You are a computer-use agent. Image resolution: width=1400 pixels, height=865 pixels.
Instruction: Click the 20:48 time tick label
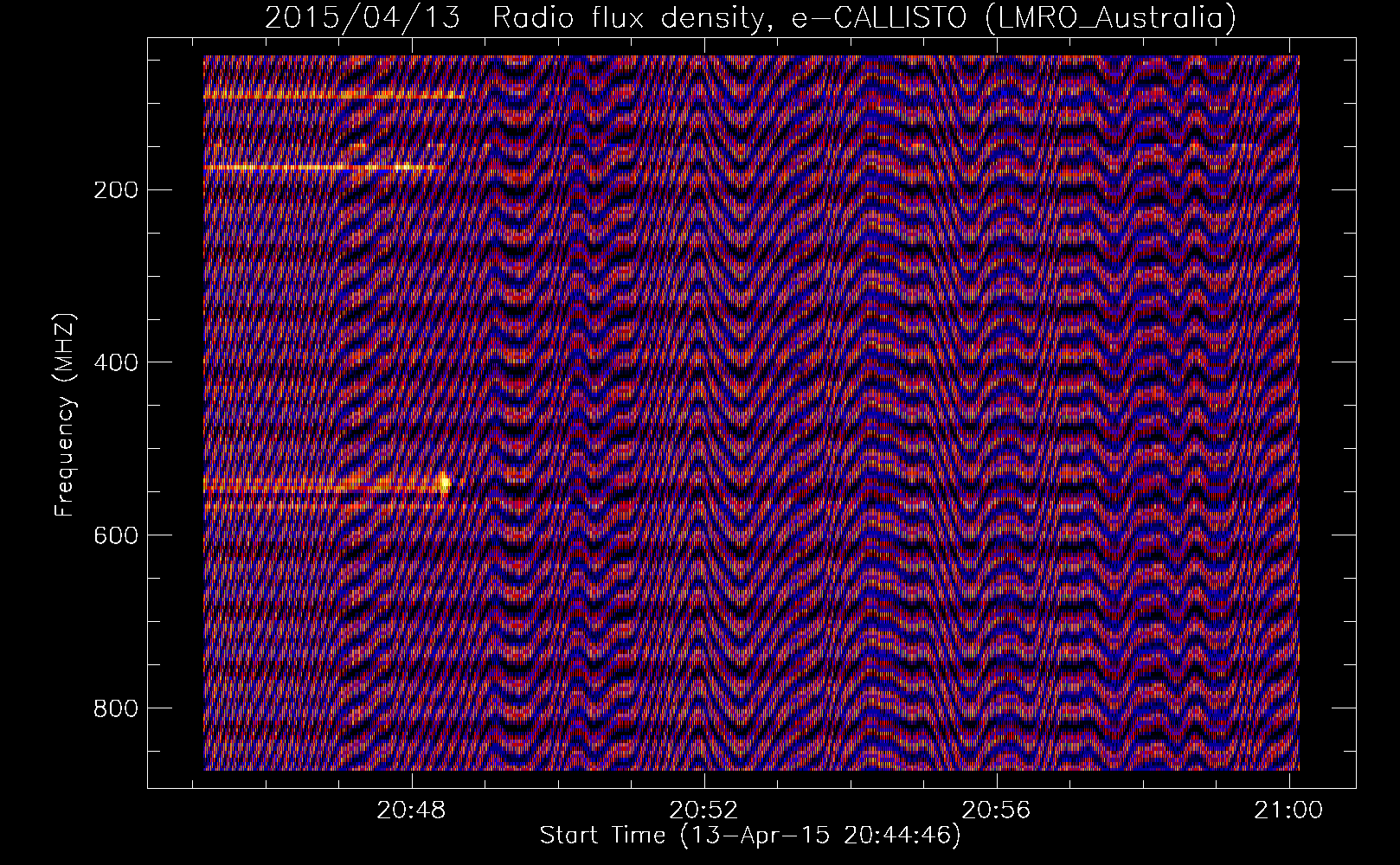tap(412, 811)
